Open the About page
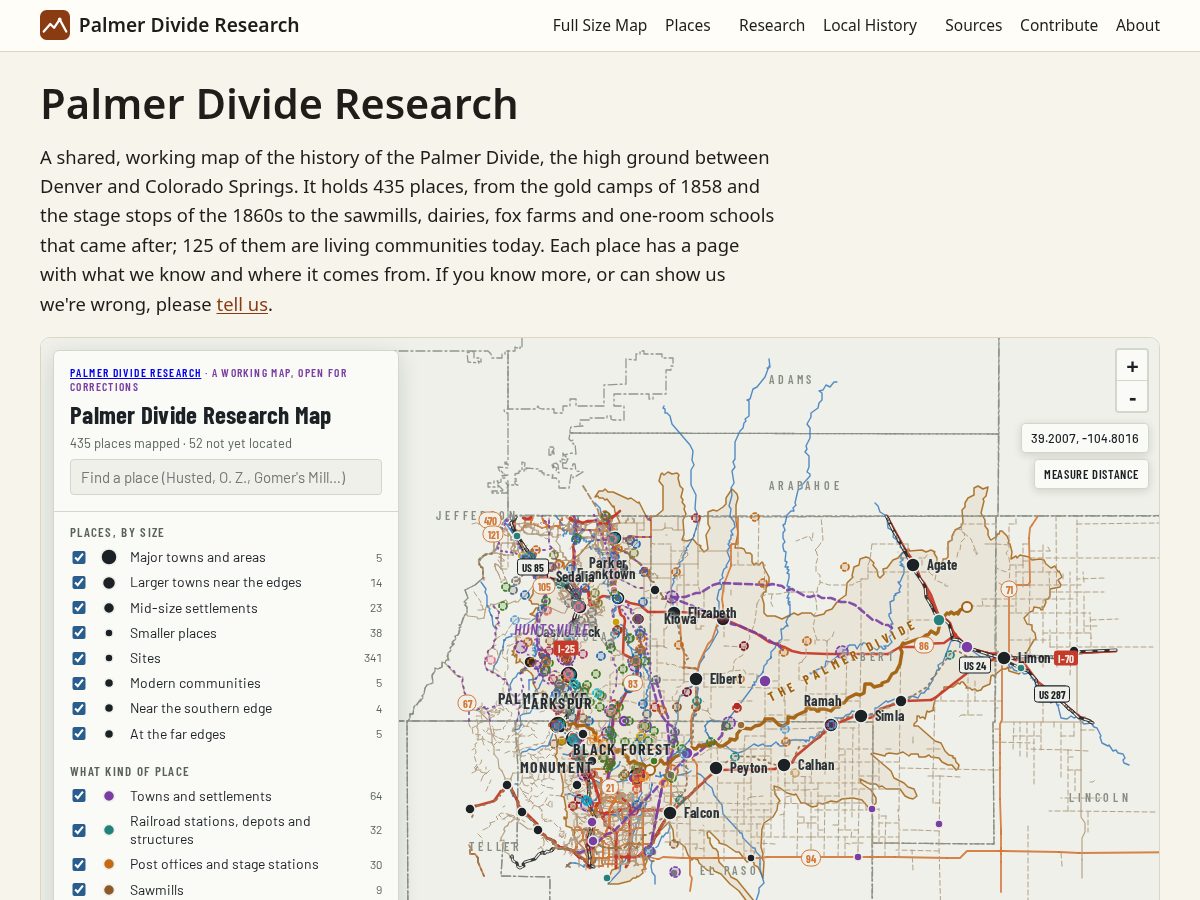Screen dimensions: 1200x900 1138,25
